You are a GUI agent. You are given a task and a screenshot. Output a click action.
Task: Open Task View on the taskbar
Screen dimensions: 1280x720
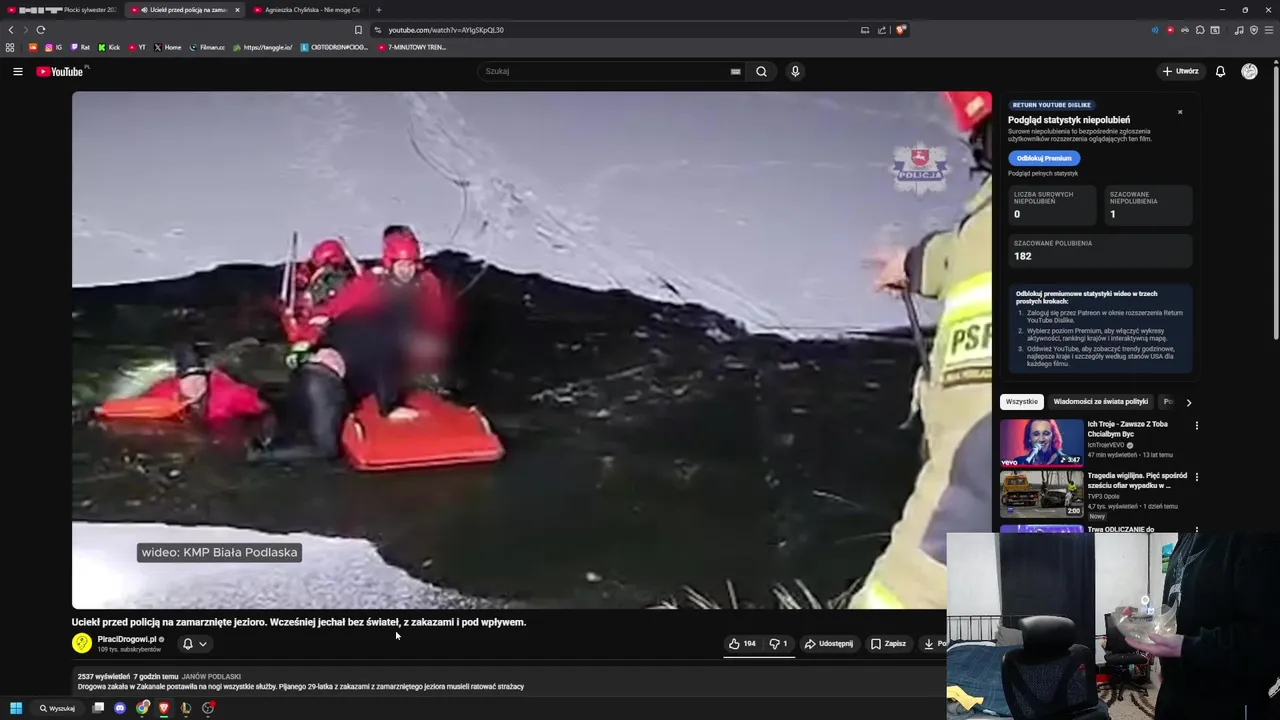tap(98, 708)
